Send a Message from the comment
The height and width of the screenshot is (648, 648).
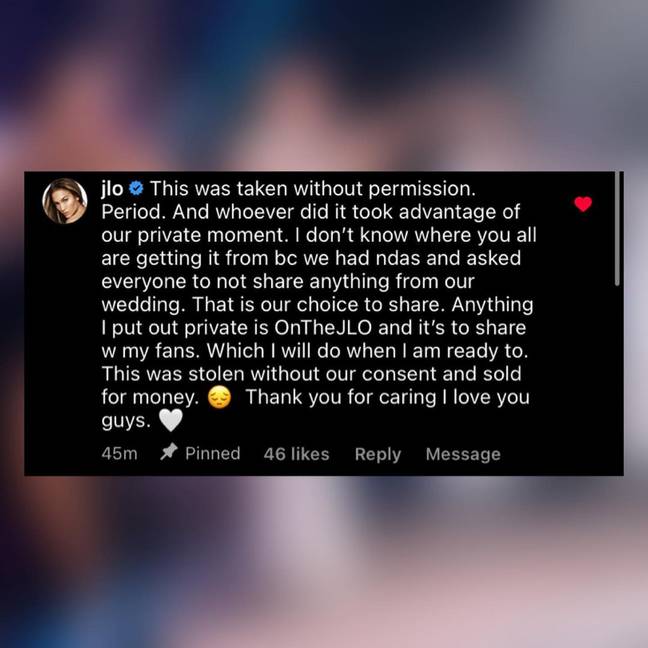[463, 454]
